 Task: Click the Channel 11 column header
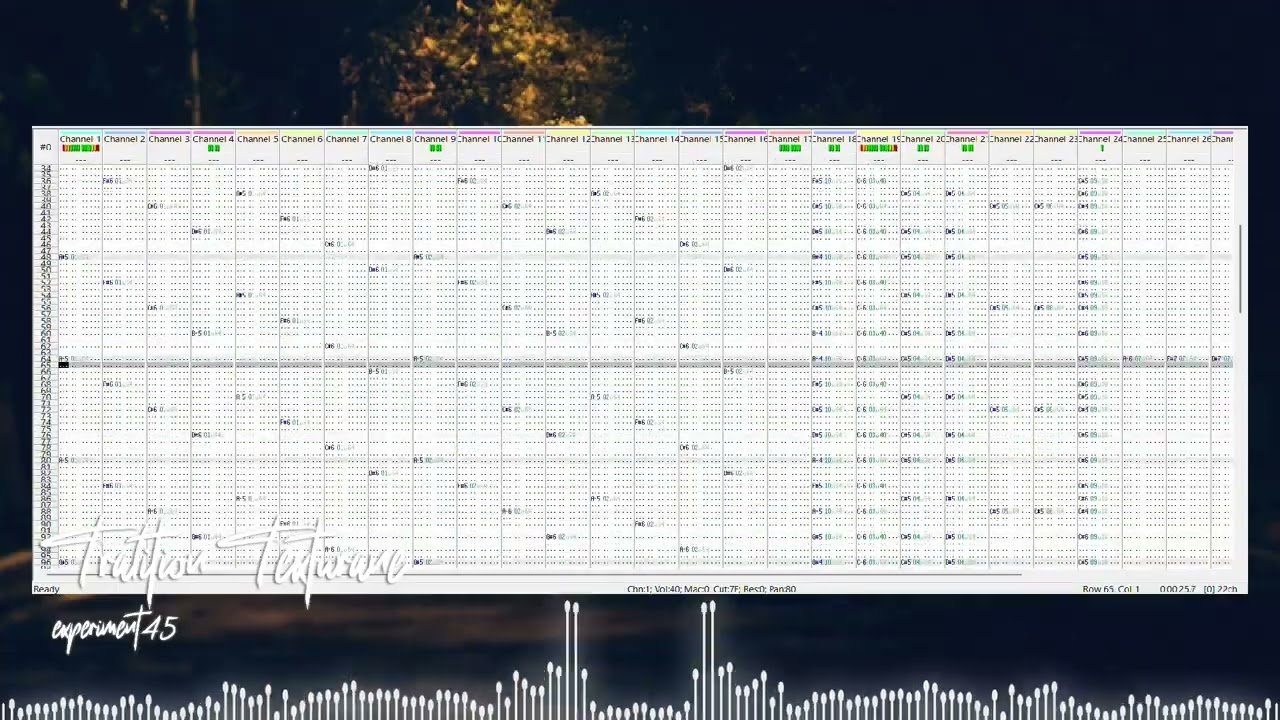(x=523, y=139)
